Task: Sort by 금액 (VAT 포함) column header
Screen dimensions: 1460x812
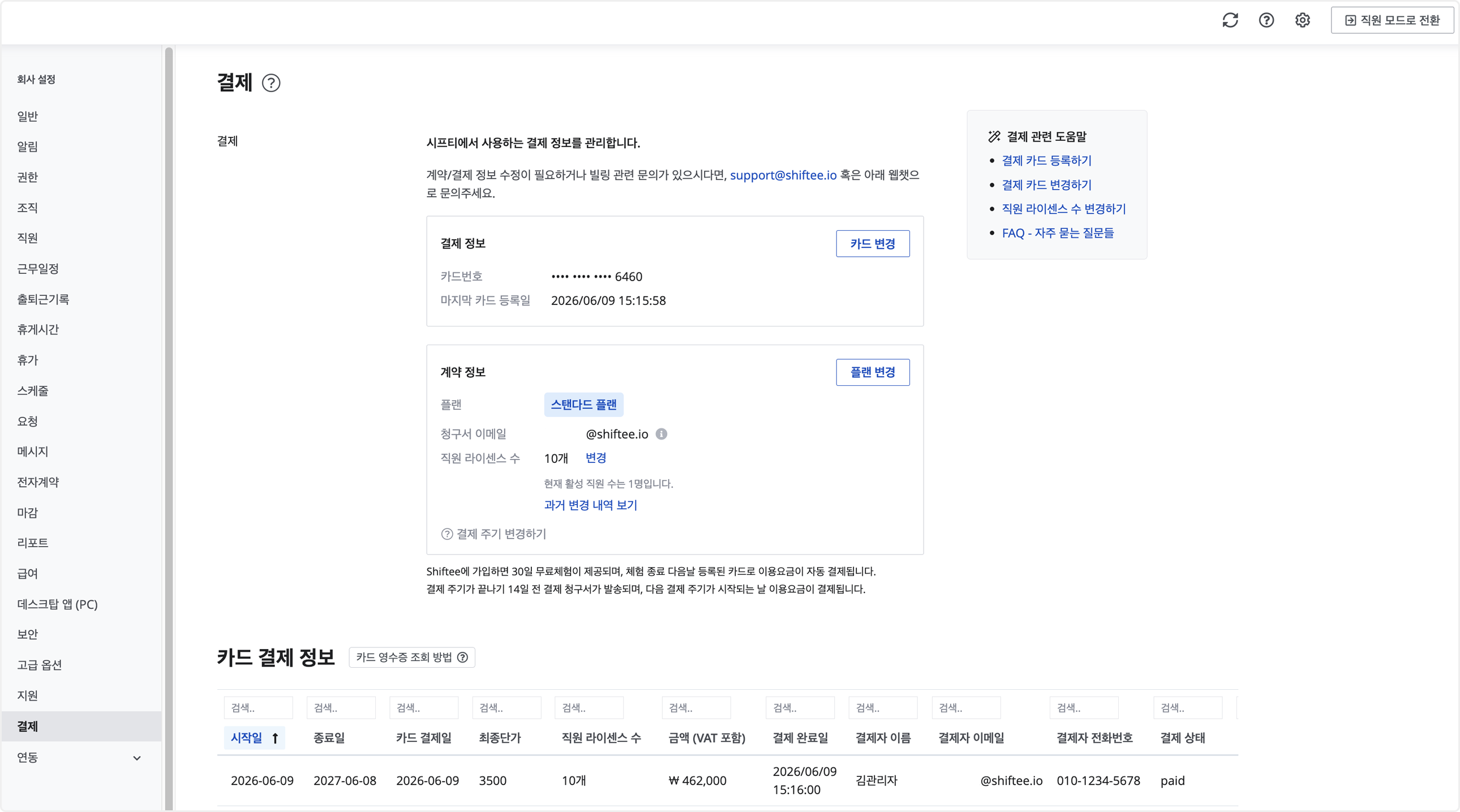Action: click(707, 738)
